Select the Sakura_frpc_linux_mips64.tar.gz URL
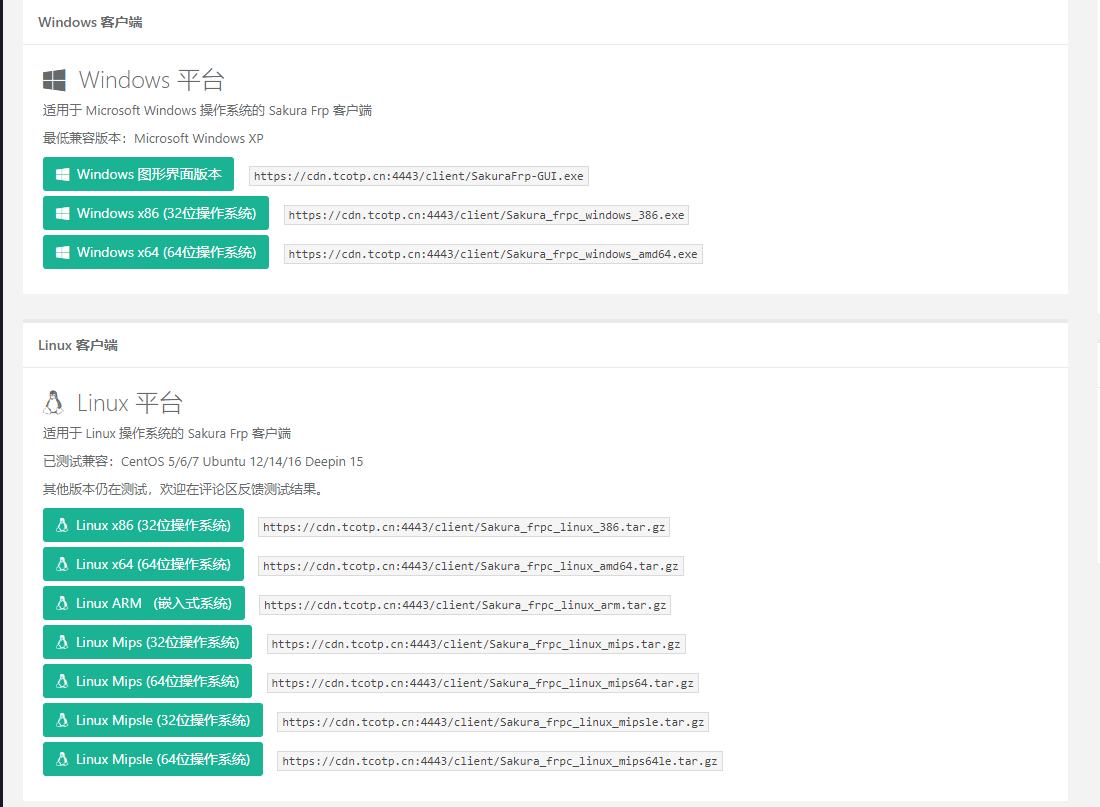 483,683
